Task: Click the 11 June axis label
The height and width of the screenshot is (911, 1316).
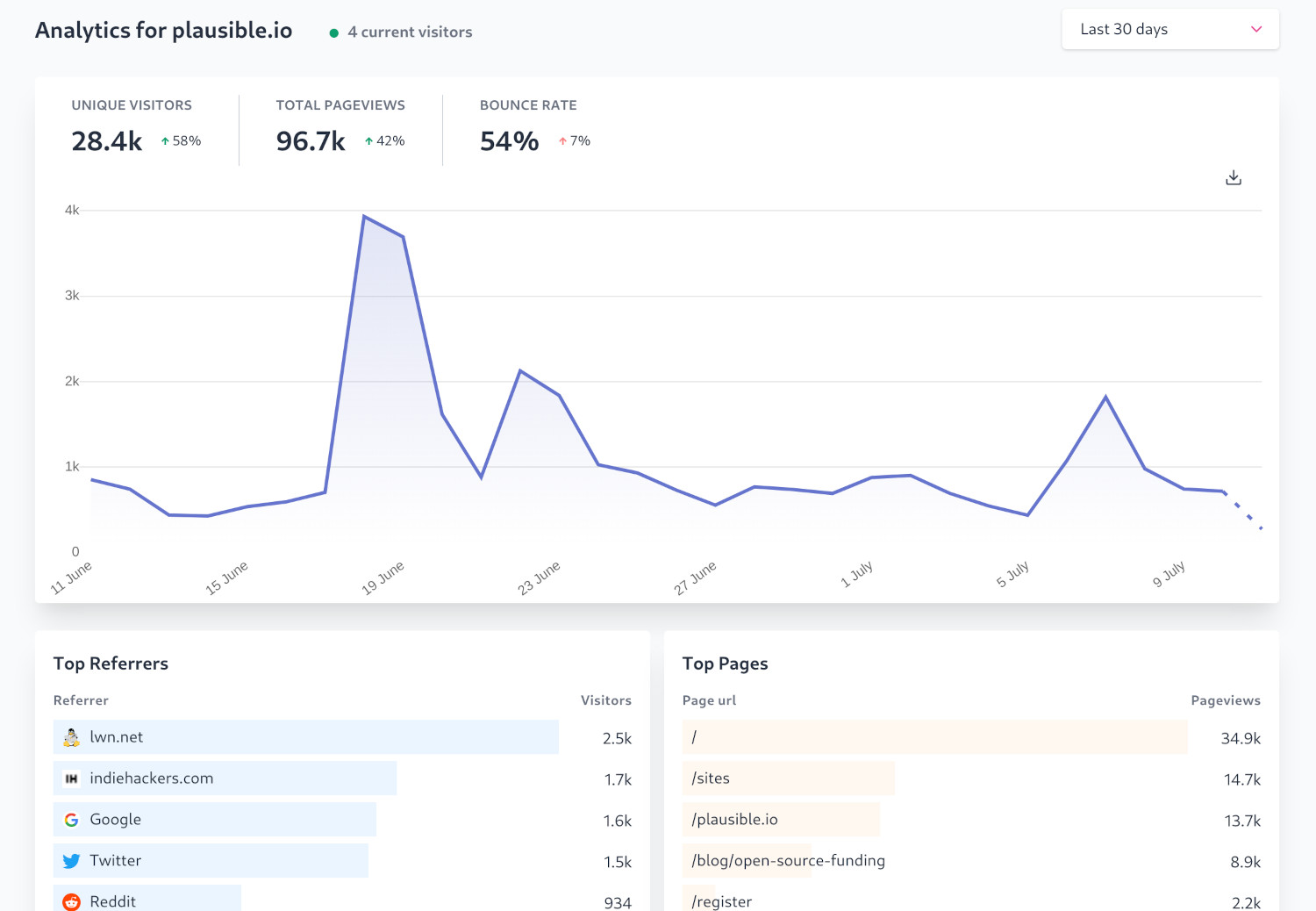Action: point(71,577)
